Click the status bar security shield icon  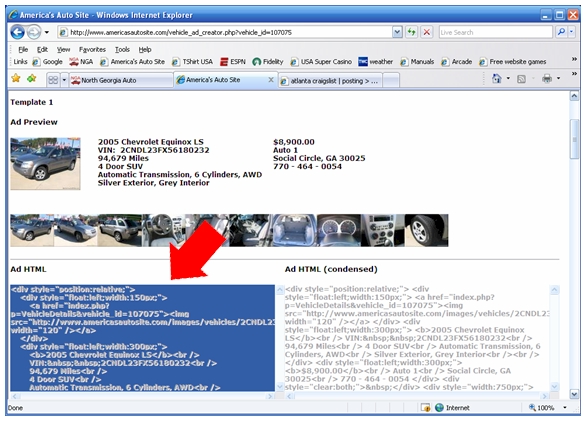[x=425, y=408]
